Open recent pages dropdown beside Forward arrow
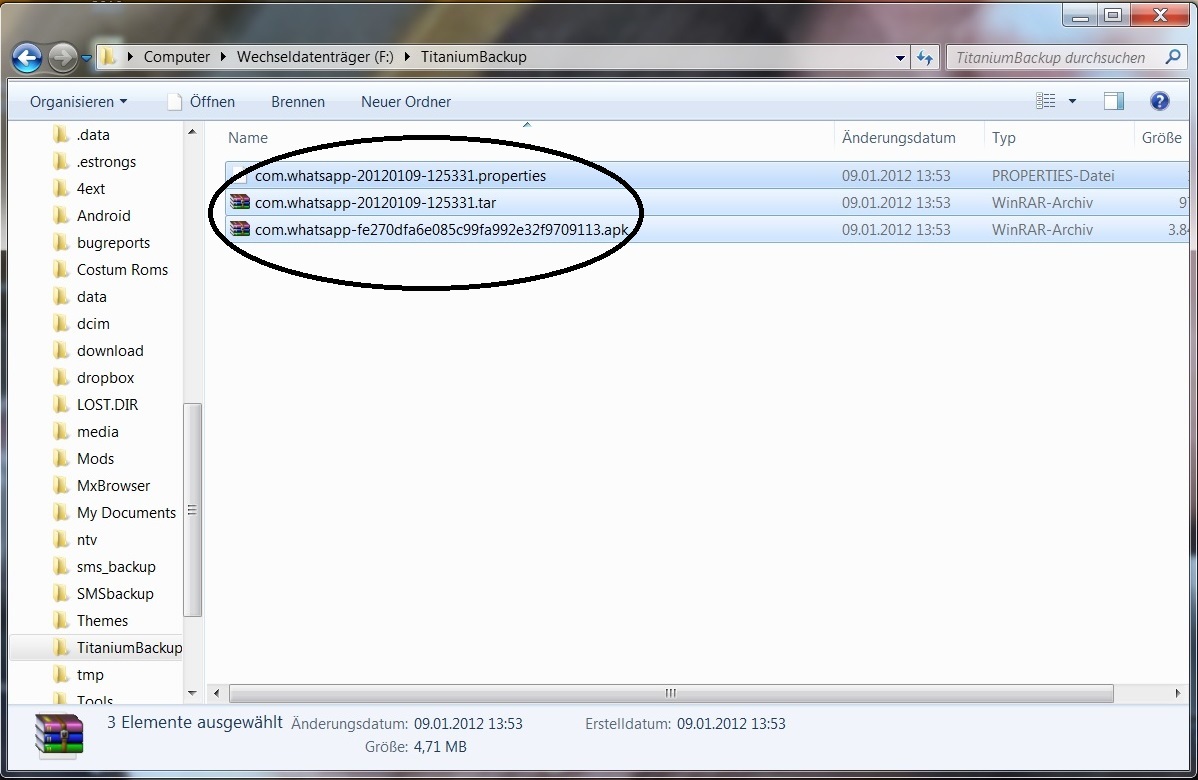This screenshot has width=1198, height=780. pyautogui.click(x=86, y=58)
